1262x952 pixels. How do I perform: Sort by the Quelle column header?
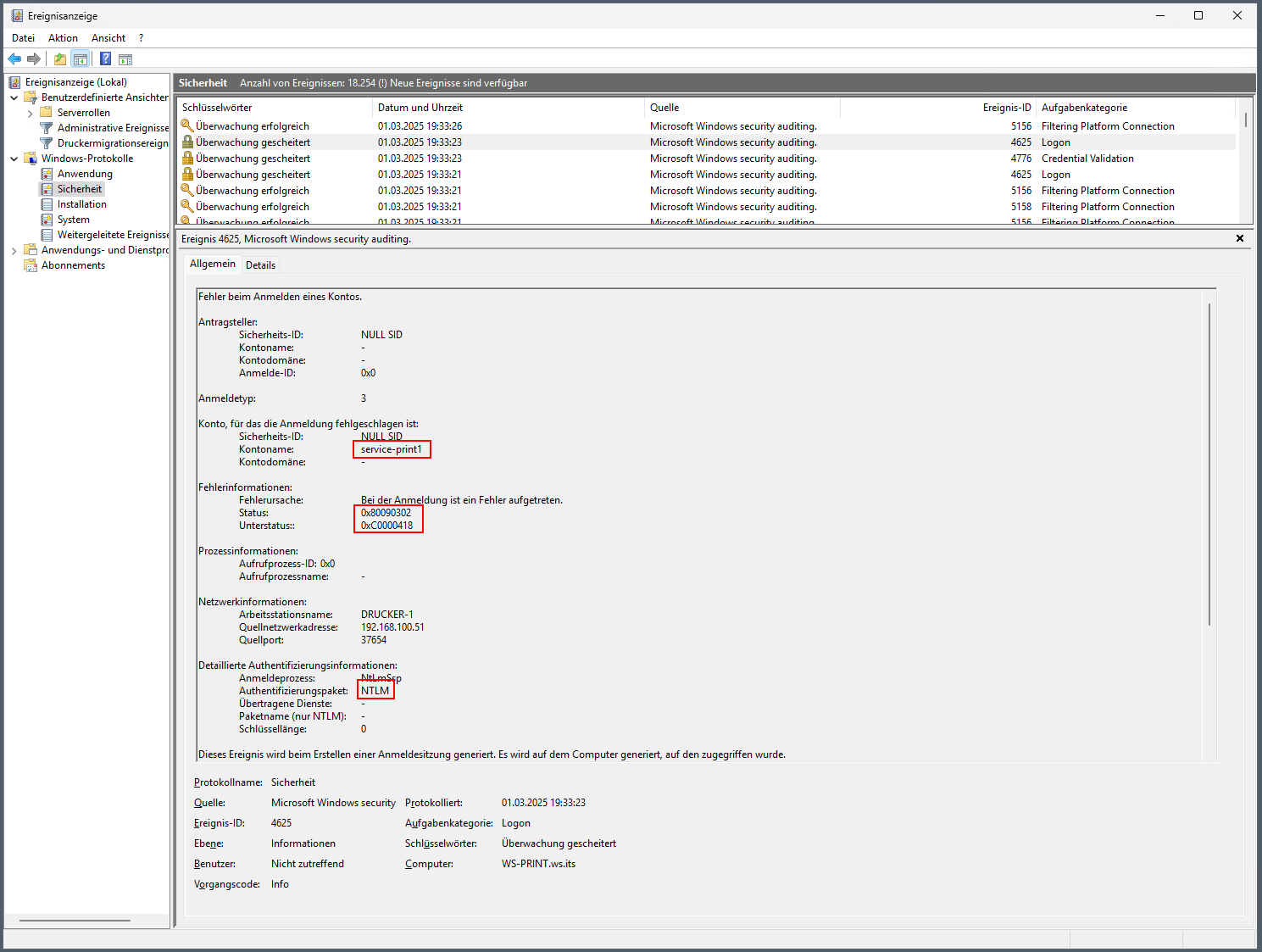[x=742, y=108]
